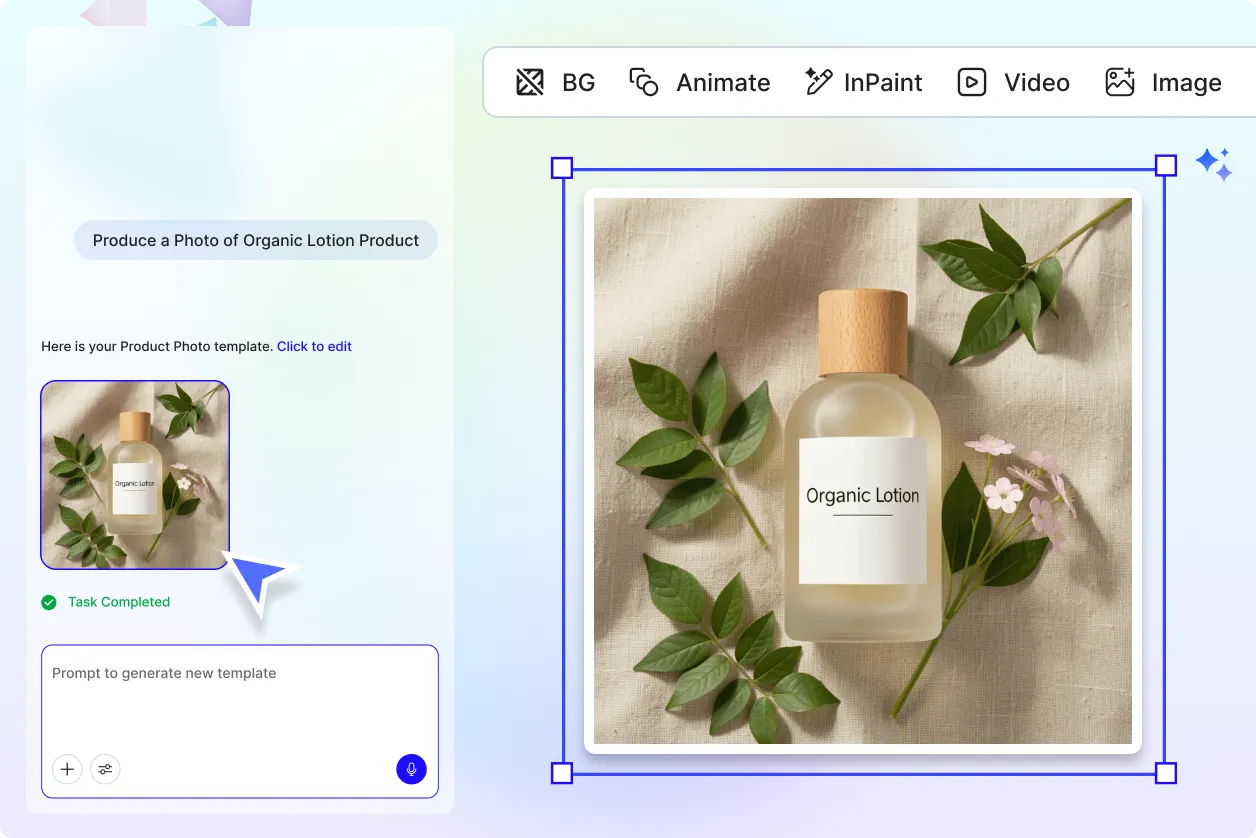
Task: Start voice input with the microphone button
Action: (411, 769)
